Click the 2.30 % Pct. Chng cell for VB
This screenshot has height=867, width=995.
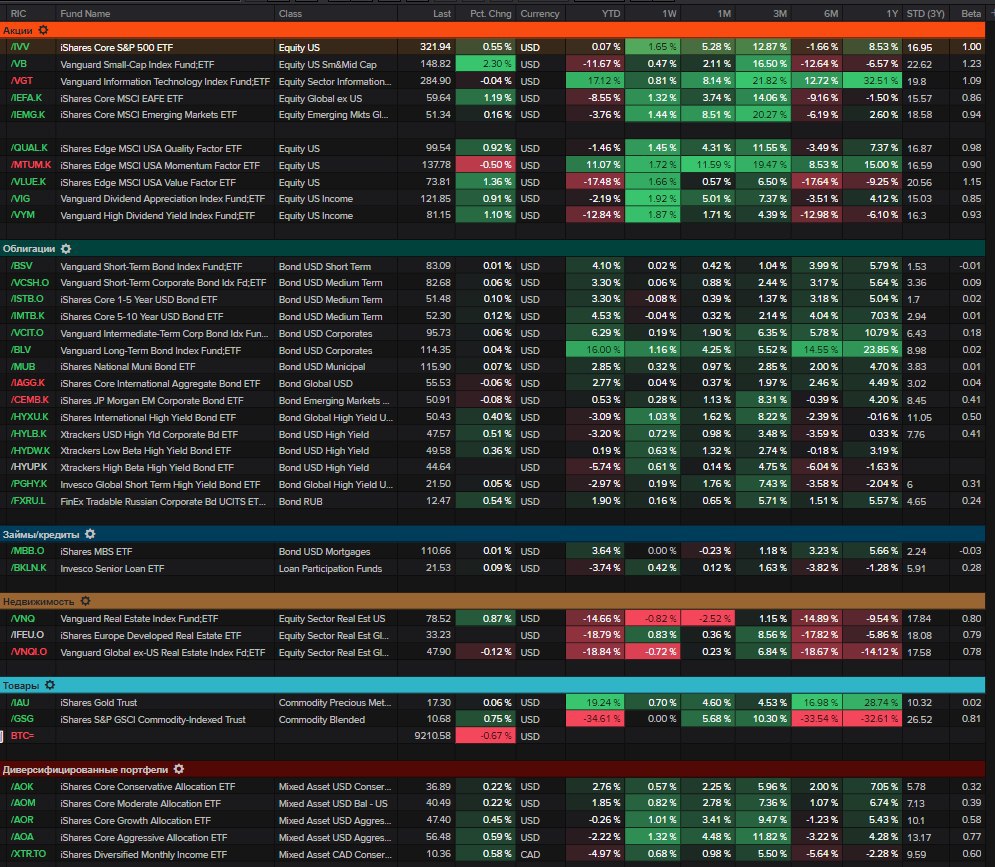485,64
